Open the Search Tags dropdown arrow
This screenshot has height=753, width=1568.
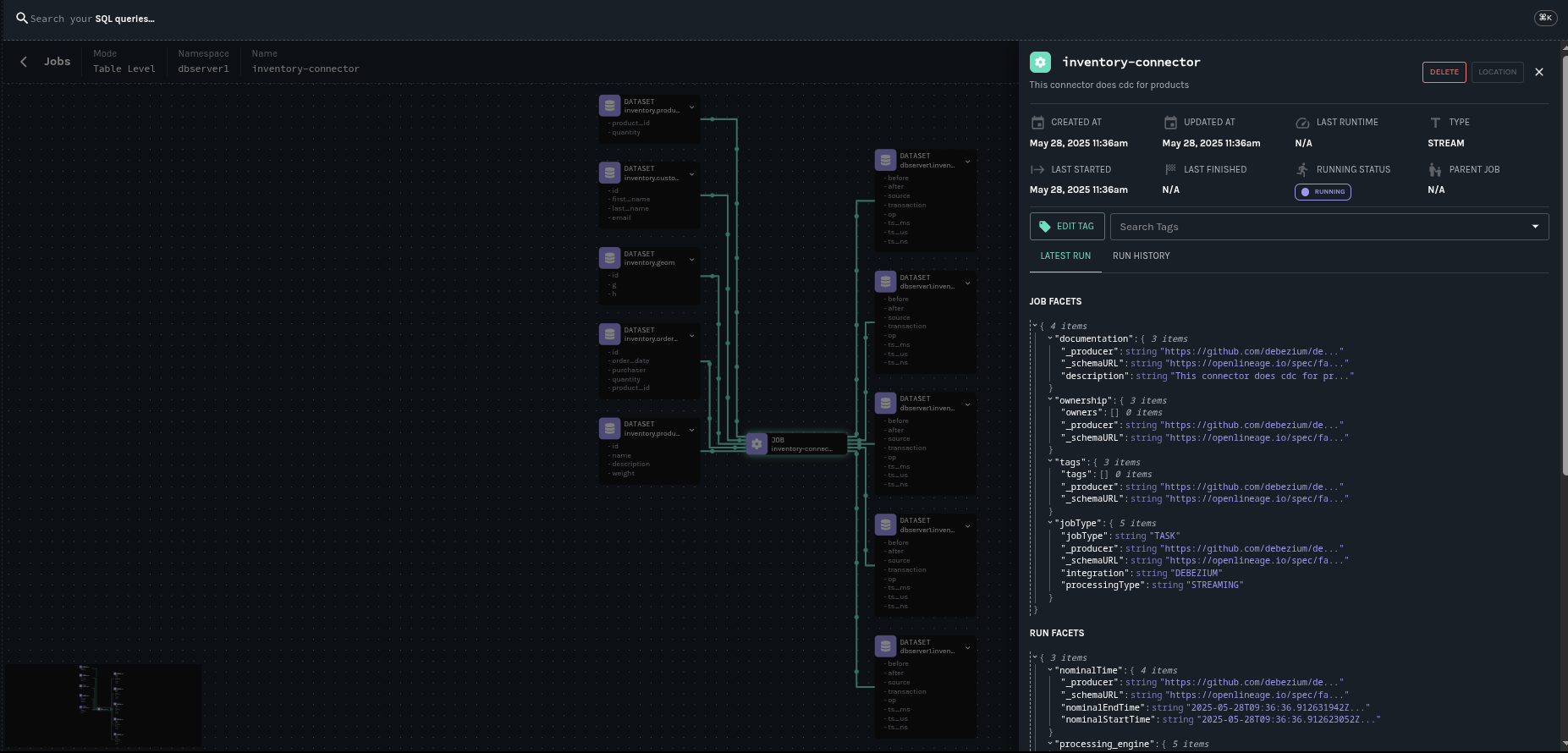coord(1535,227)
